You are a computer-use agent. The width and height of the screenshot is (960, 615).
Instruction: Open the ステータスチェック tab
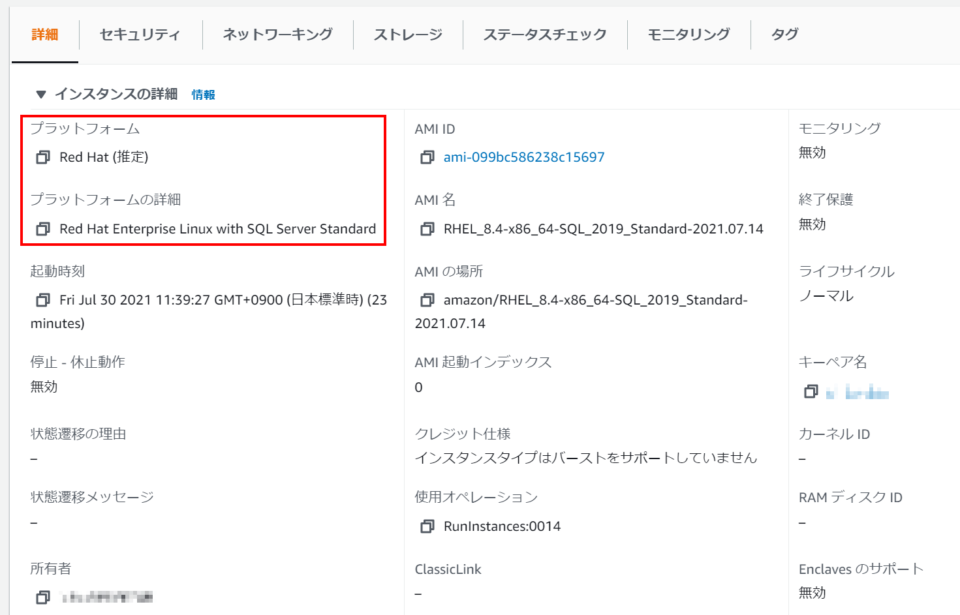click(x=544, y=33)
